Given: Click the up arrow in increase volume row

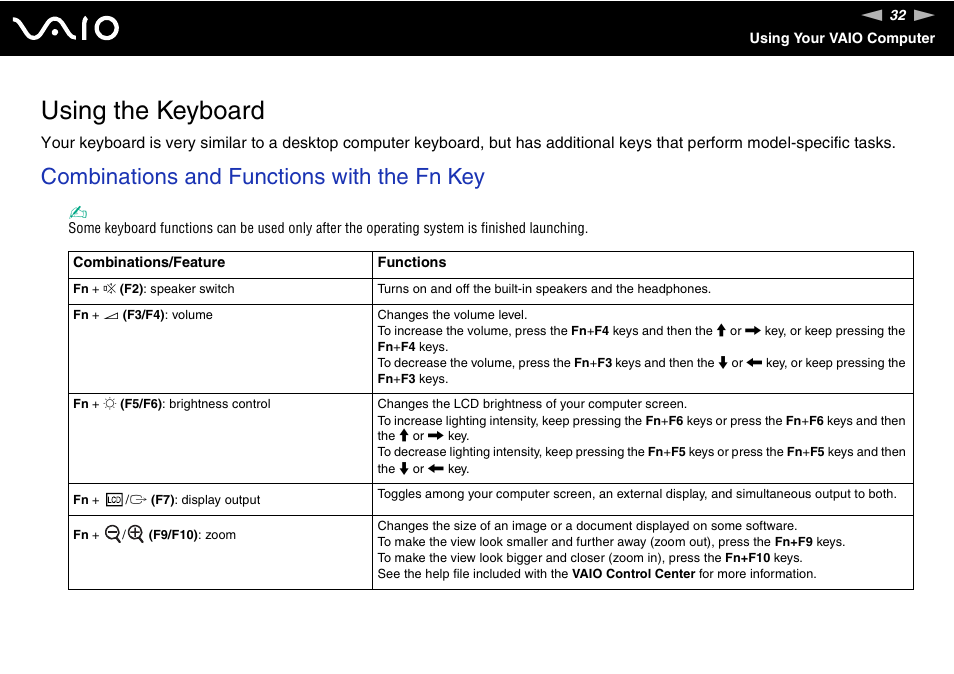Looking at the screenshot, I should (x=721, y=330).
